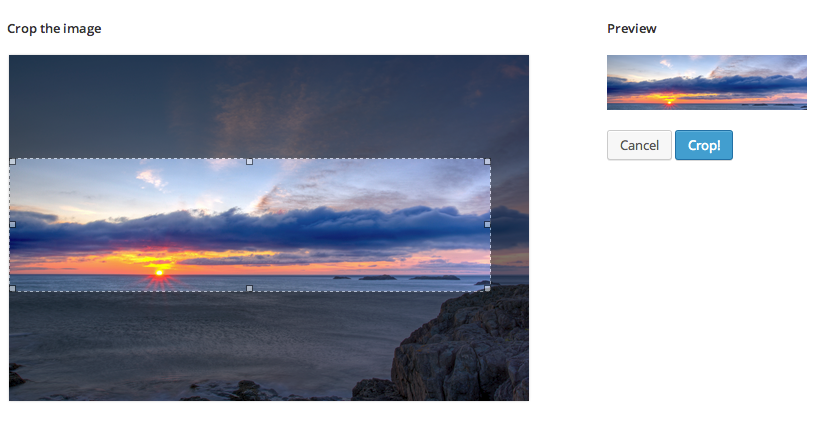Apply the selection with the Crop! button
The height and width of the screenshot is (425, 818).
pyautogui.click(x=704, y=145)
